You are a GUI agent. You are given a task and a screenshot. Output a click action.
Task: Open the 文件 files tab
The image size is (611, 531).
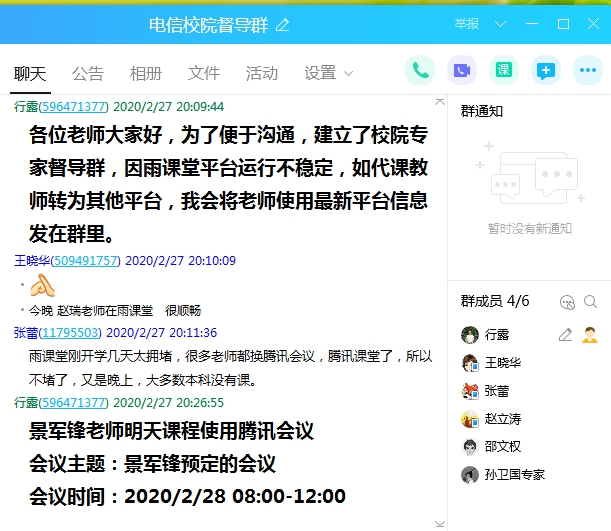tap(204, 74)
